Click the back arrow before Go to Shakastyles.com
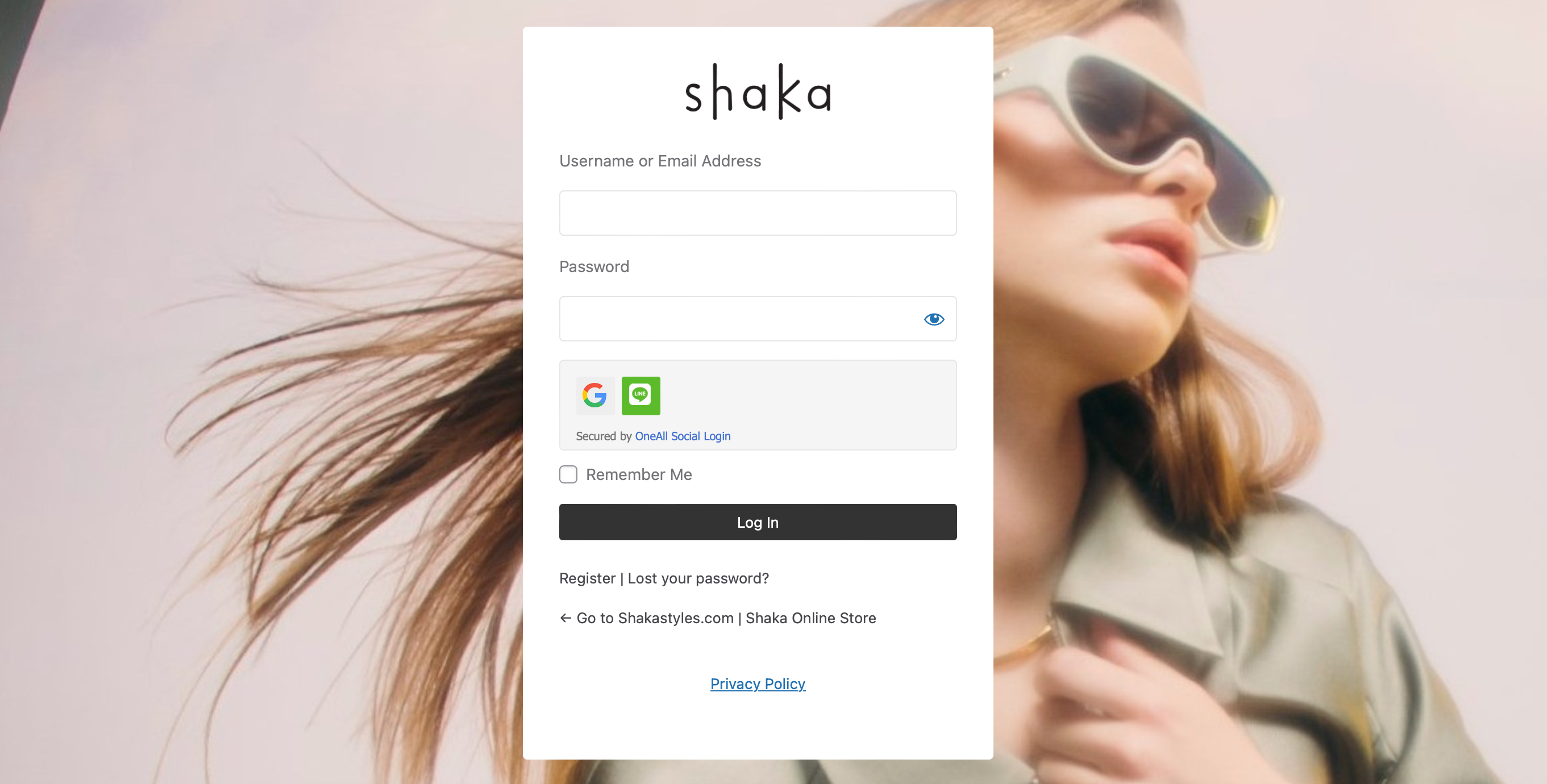 pos(565,618)
